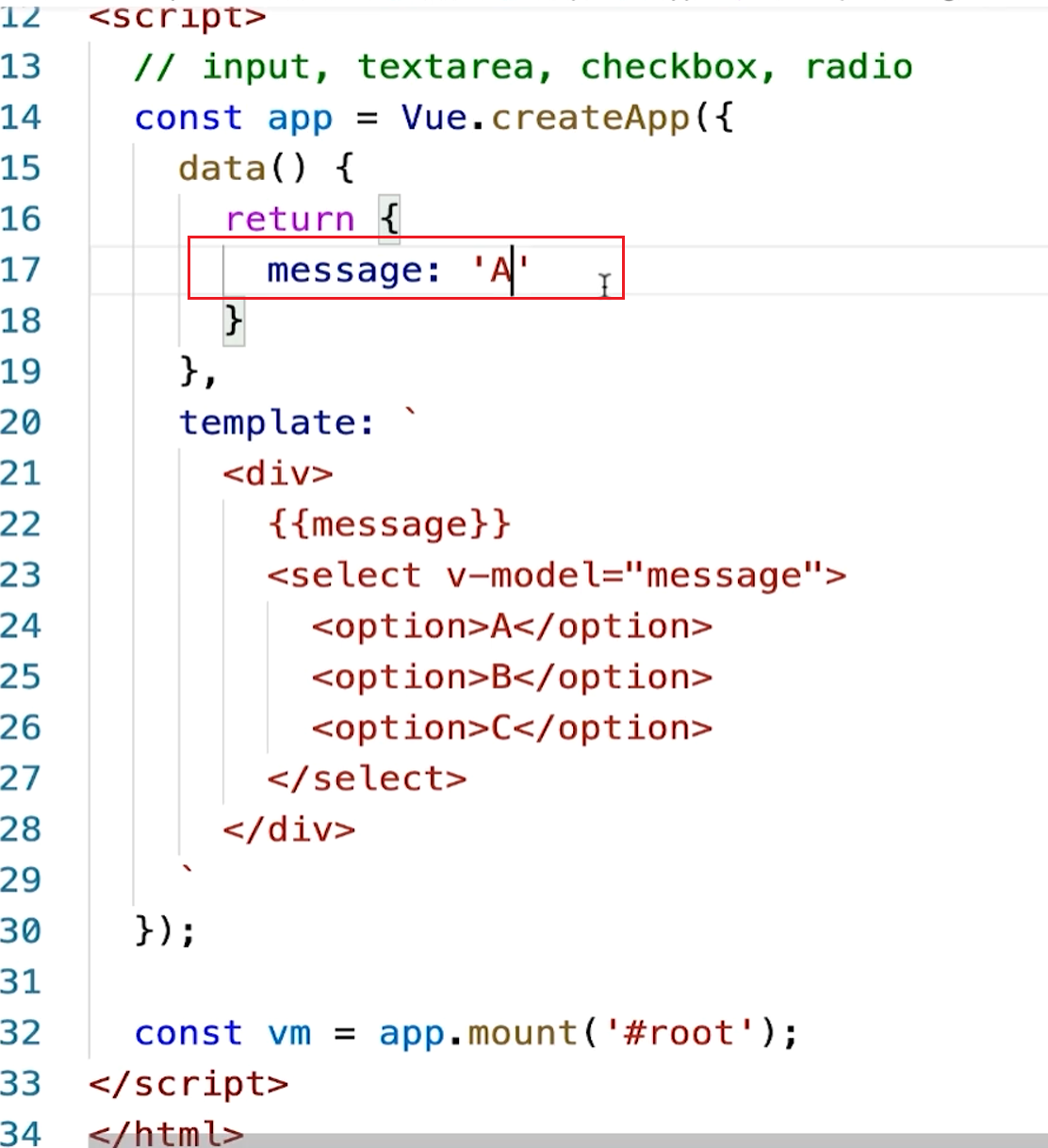Screen dimensions: 1048x1148
Task: Click the option C line of code
Action: click(x=512, y=728)
